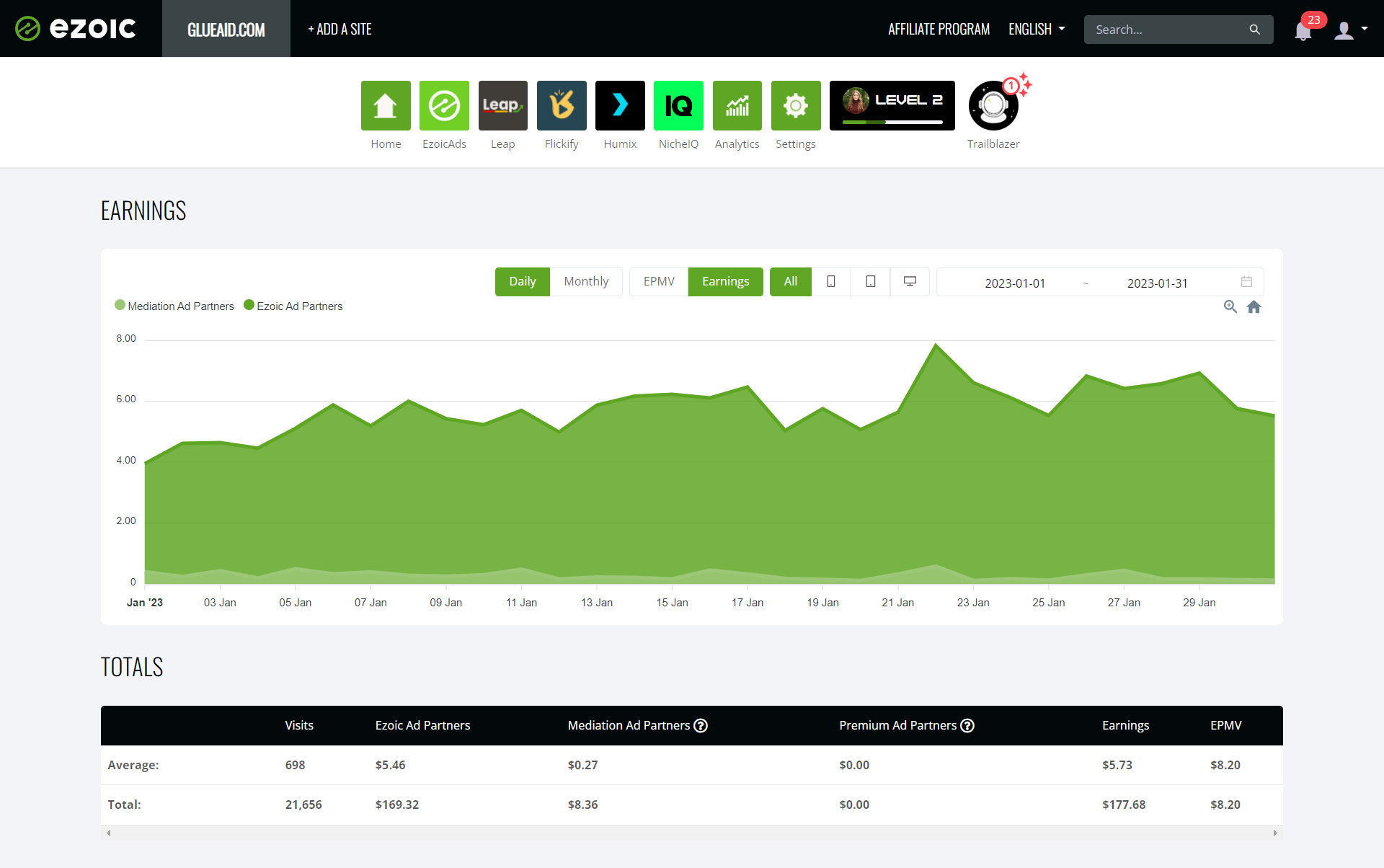Image resolution: width=1384 pixels, height=868 pixels.
Task: Click Mediation Ad Partners help icon
Action: tap(701, 726)
